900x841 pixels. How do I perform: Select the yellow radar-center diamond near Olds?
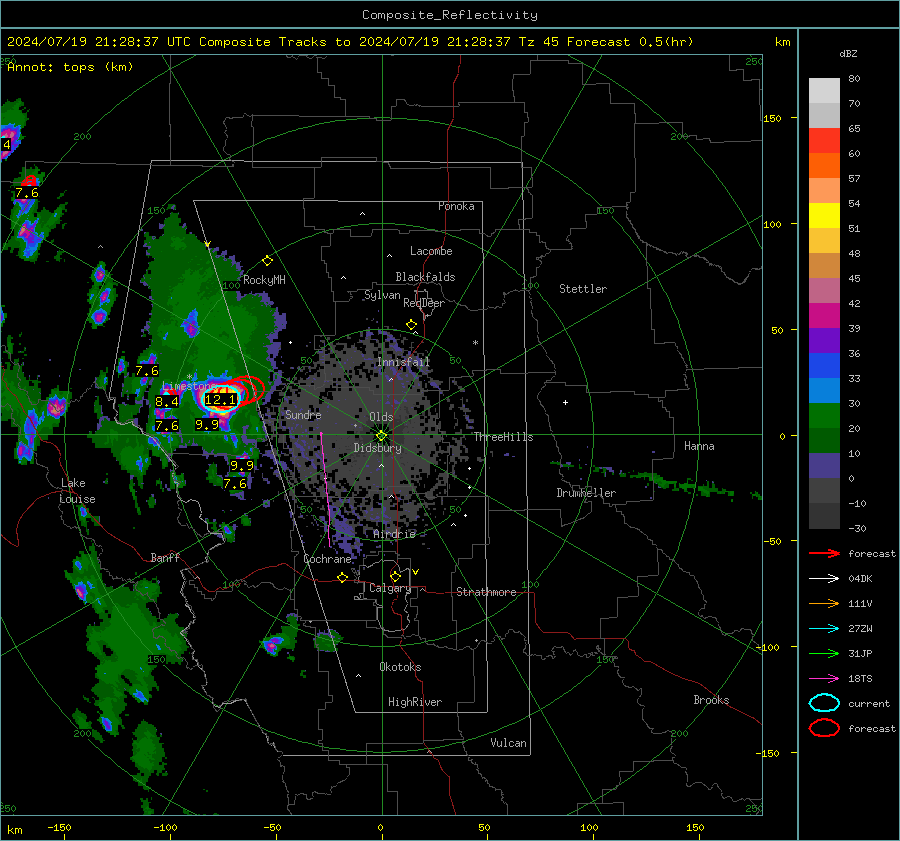(x=382, y=436)
